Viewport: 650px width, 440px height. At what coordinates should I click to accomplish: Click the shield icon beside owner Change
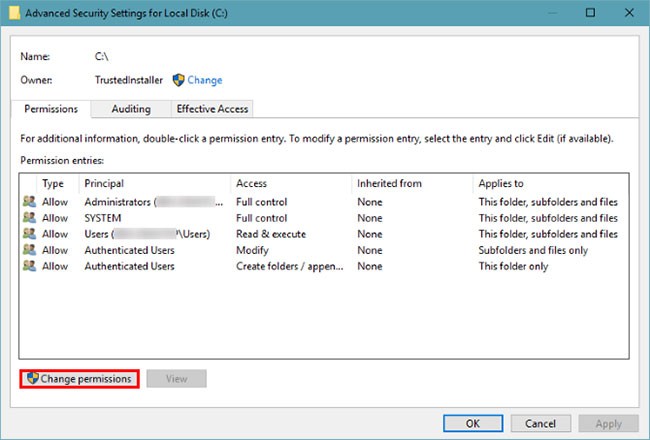pos(179,80)
